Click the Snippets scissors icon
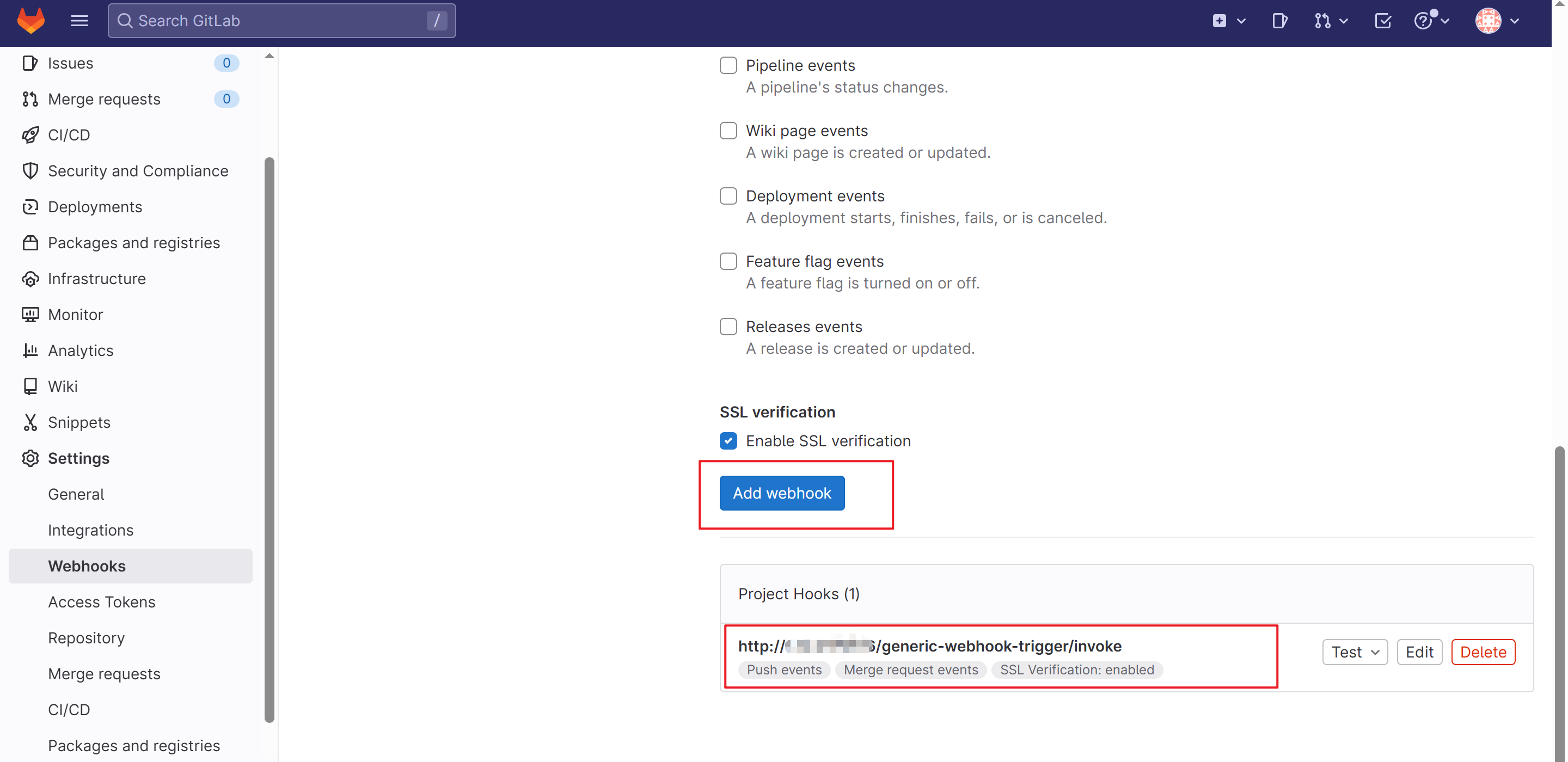Screen dimensions: 1568x762 coord(30,422)
